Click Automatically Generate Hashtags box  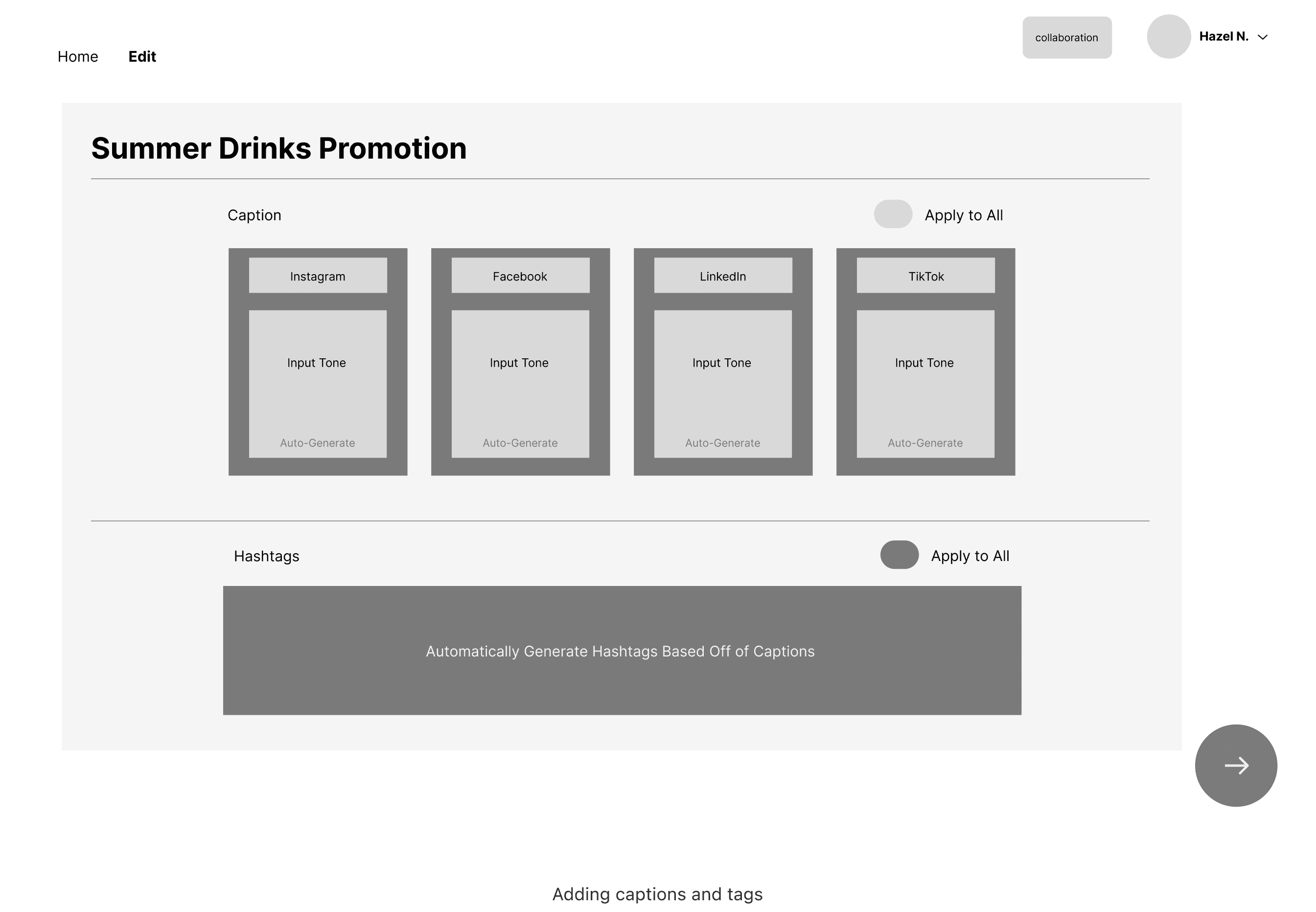click(x=622, y=651)
